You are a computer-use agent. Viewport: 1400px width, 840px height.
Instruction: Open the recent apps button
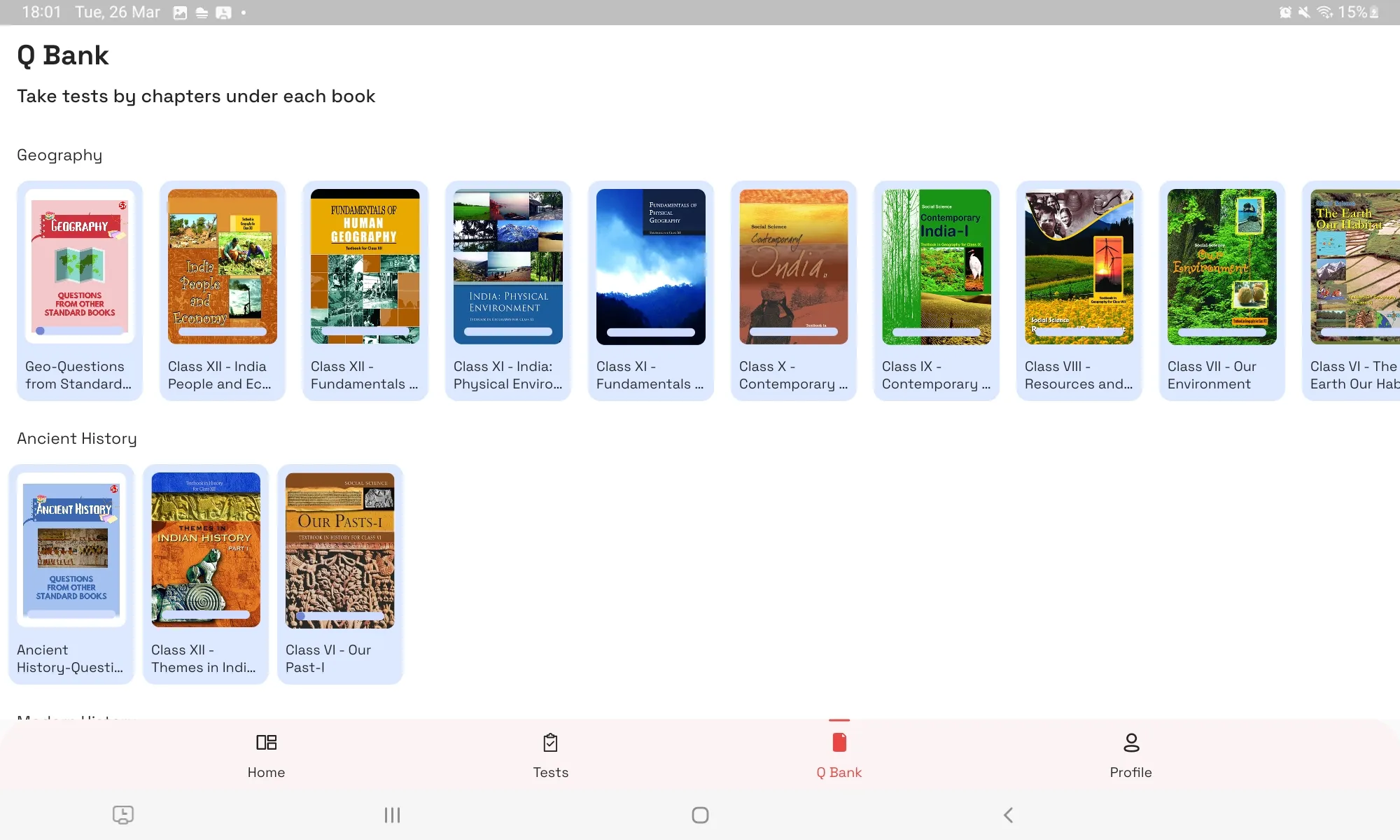tap(392, 815)
